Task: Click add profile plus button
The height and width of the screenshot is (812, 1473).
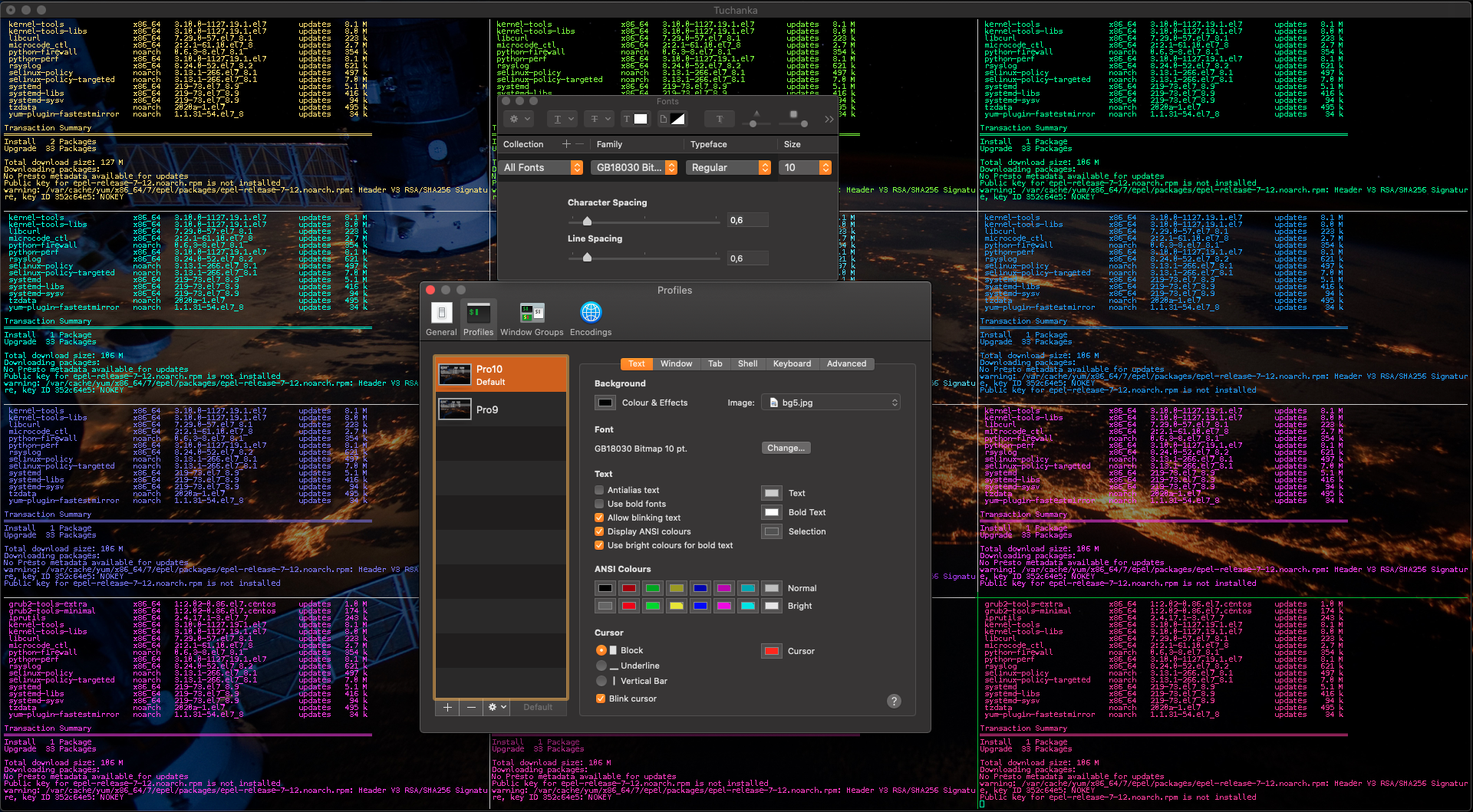Action: click(447, 707)
